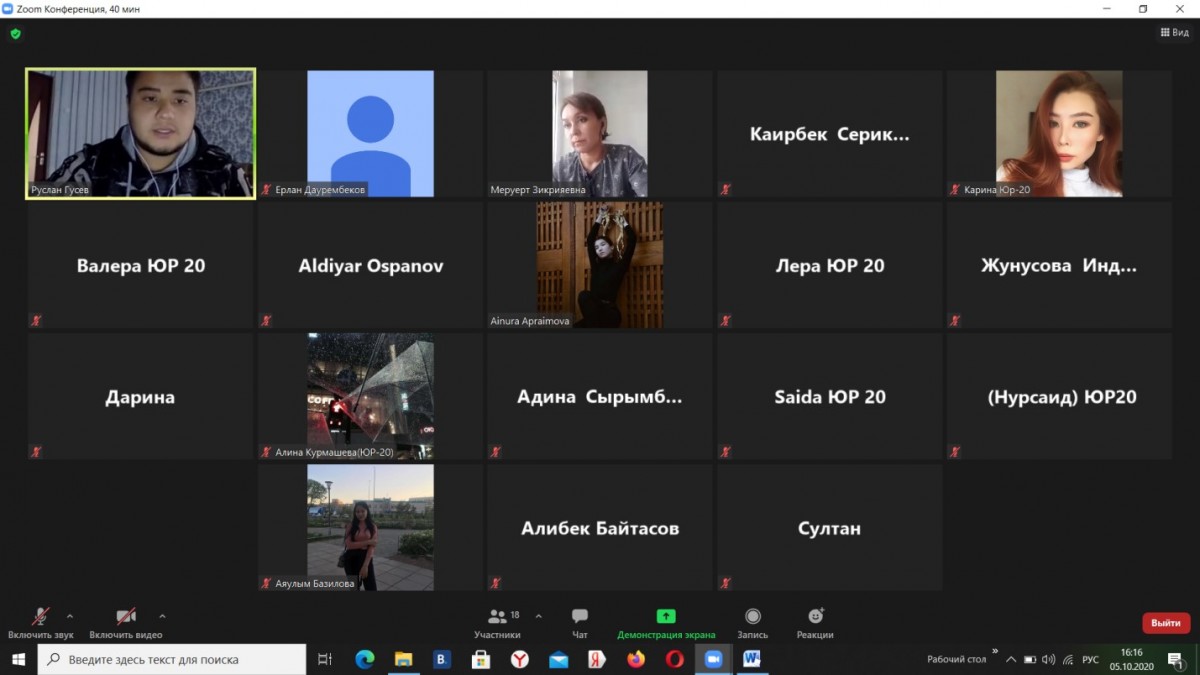Open Opera browser from the taskbar
This screenshot has height=675, width=1200.
tap(675, 660)
